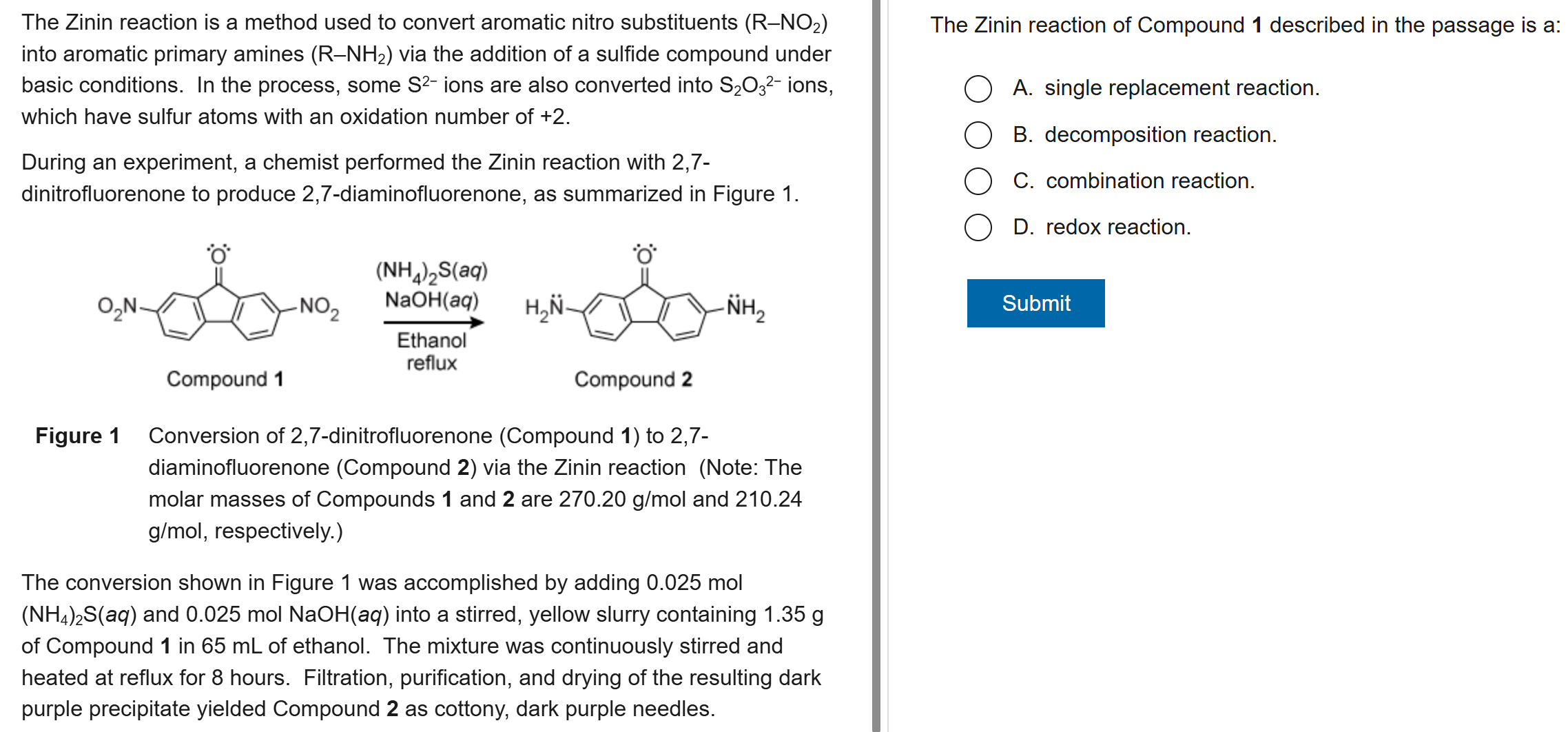The width and height of the screenshot is (1568, 732).
Task: Select answer option A radio button
Action: click(x=978, y=89)
